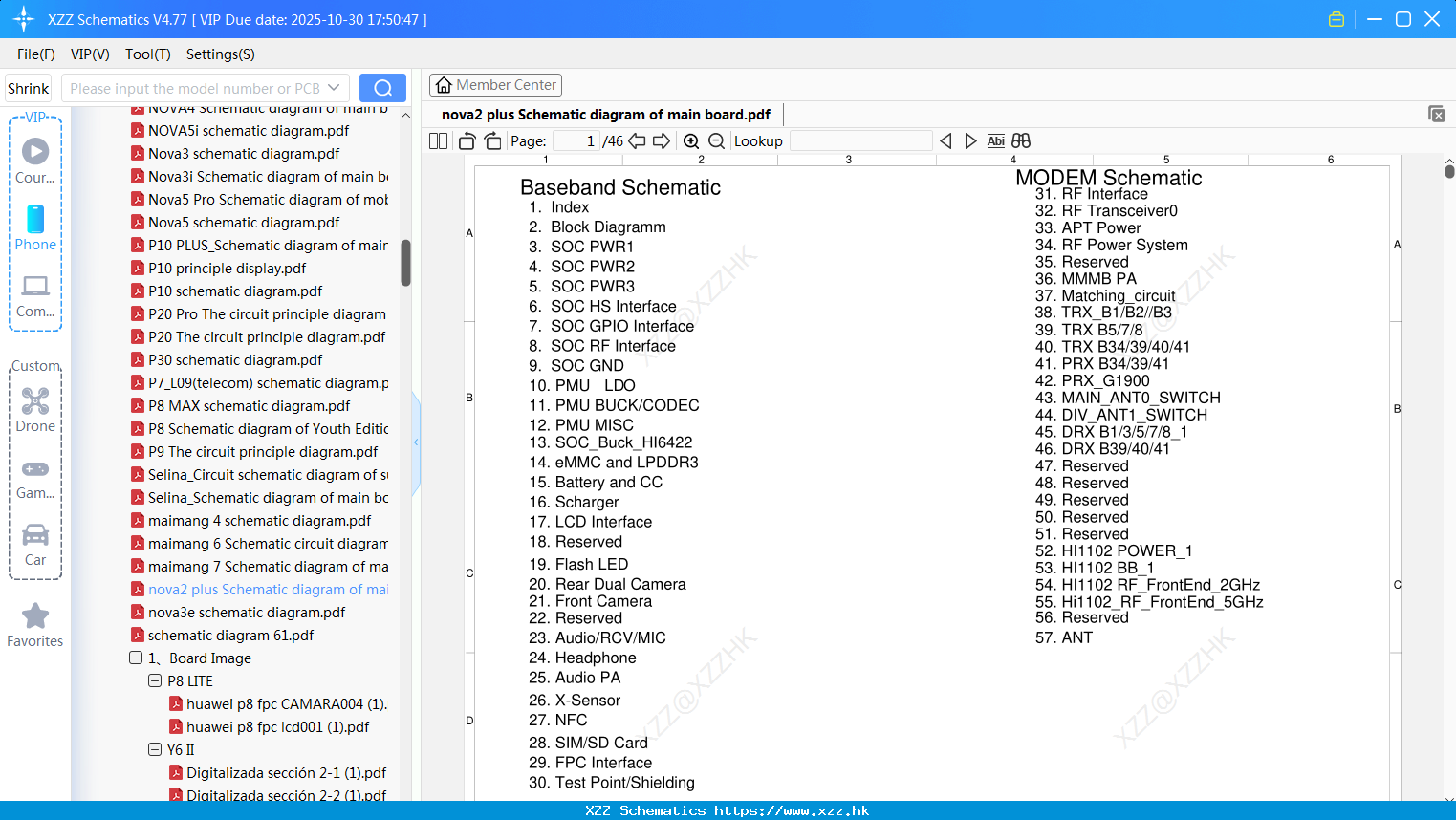
Task: Rotate page clockwise
Action: (492, 141)
